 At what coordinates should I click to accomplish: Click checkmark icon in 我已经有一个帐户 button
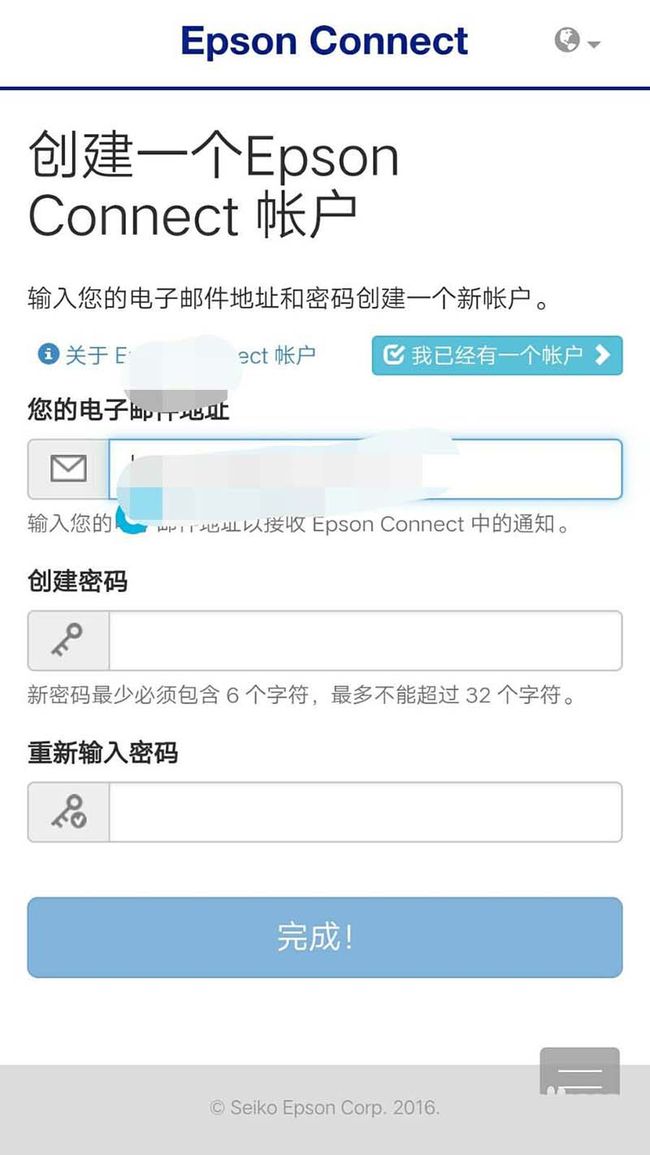tap(395, 355)
